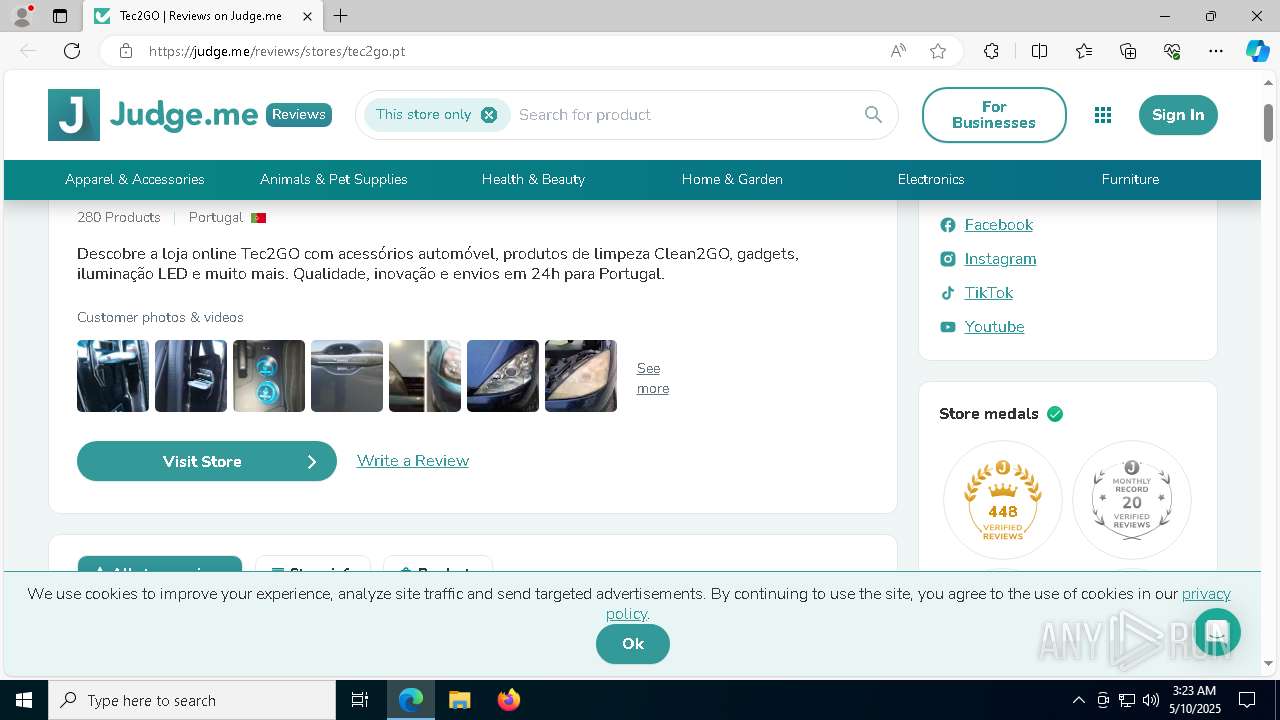Select Animals & Pet Supplies category
This screenshot has height=720, width=1280.
pyautogui.click(x=334, y=180)
